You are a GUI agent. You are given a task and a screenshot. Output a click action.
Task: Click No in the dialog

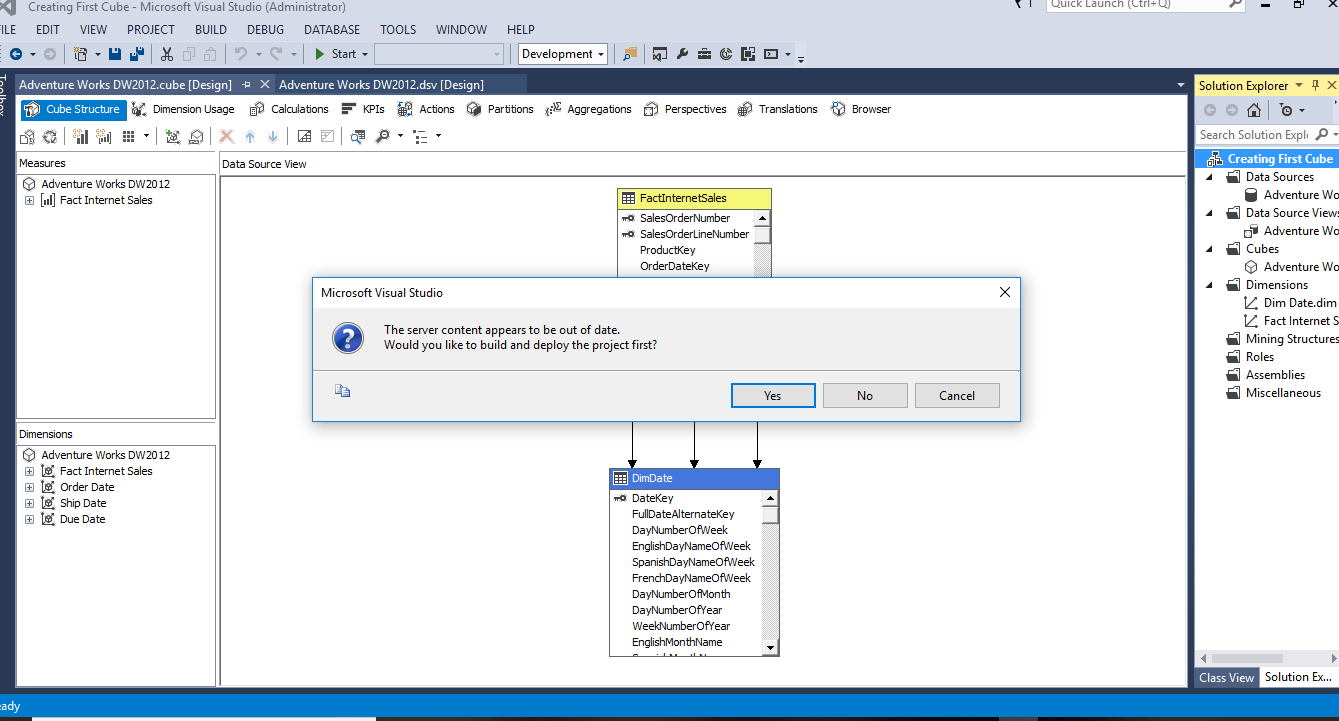click(865, 395)
